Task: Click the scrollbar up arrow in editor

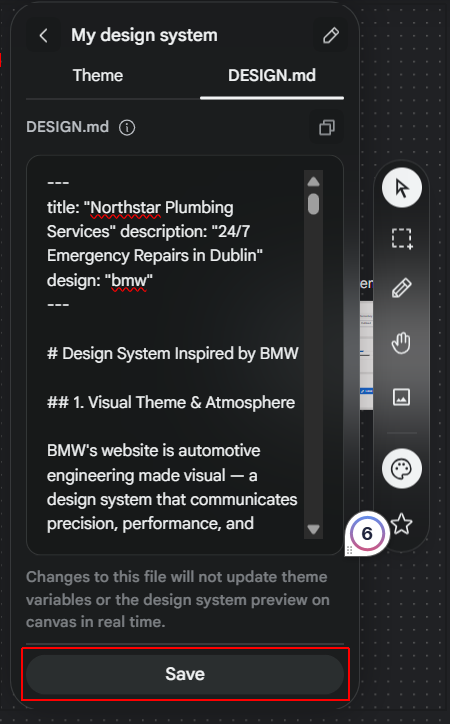Action: point(313,181)
